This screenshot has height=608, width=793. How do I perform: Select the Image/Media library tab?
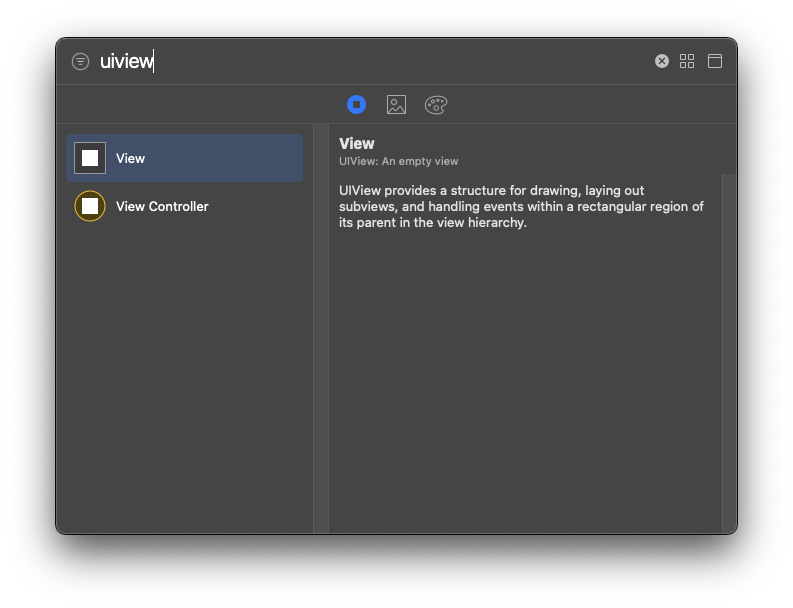396,105
